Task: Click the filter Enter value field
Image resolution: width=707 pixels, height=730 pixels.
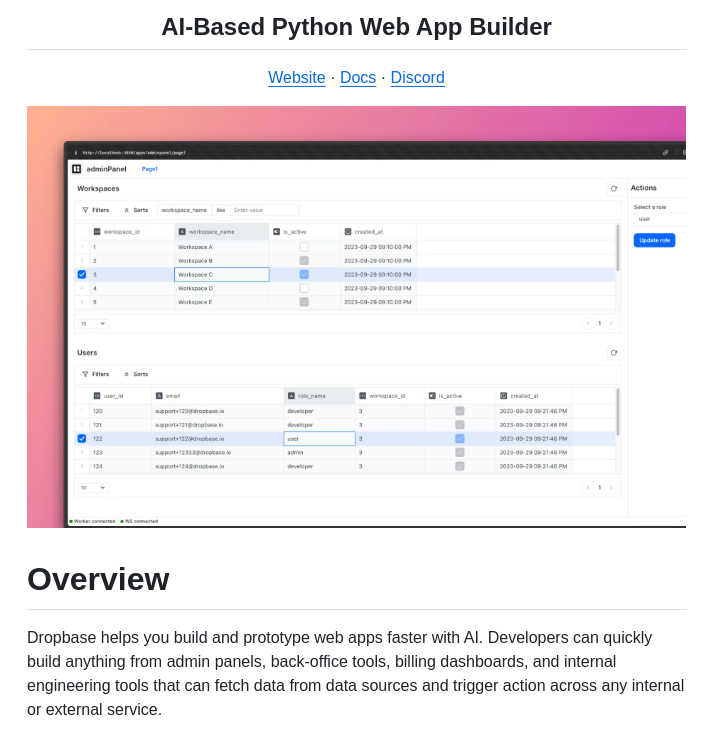Action: click(x=264, y=210)
